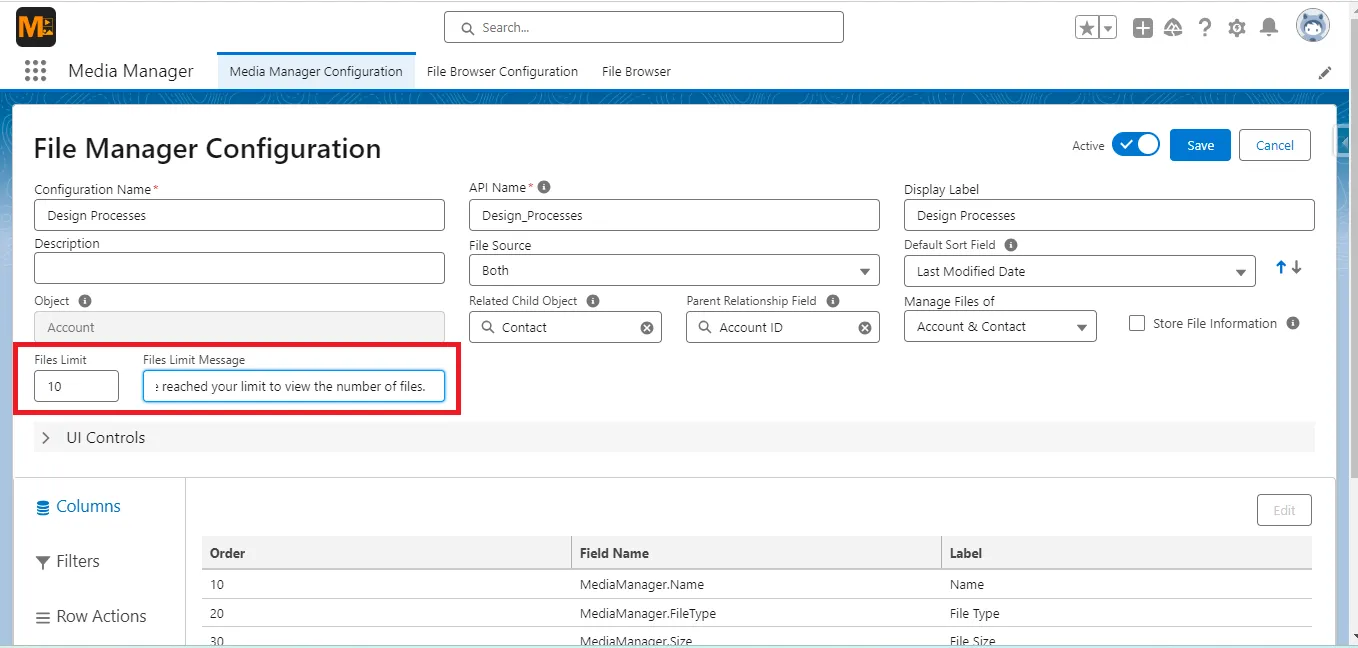Clear the selected Contact using its x icon
The width and height of the screenshot is (1358, 648).
pos(648,327)
